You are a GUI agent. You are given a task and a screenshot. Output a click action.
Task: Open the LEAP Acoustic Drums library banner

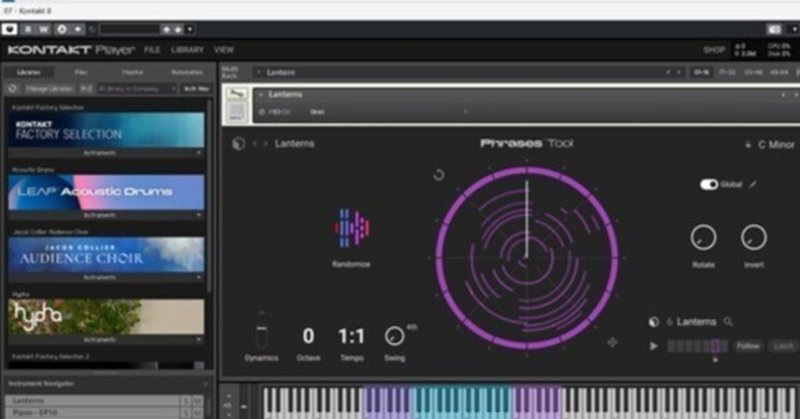106,192
